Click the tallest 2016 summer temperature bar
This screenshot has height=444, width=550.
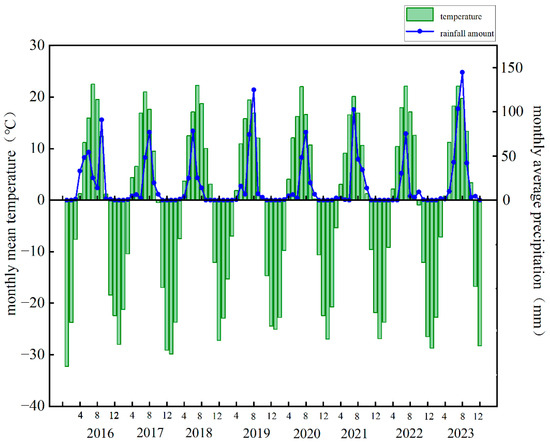point(93,142)
